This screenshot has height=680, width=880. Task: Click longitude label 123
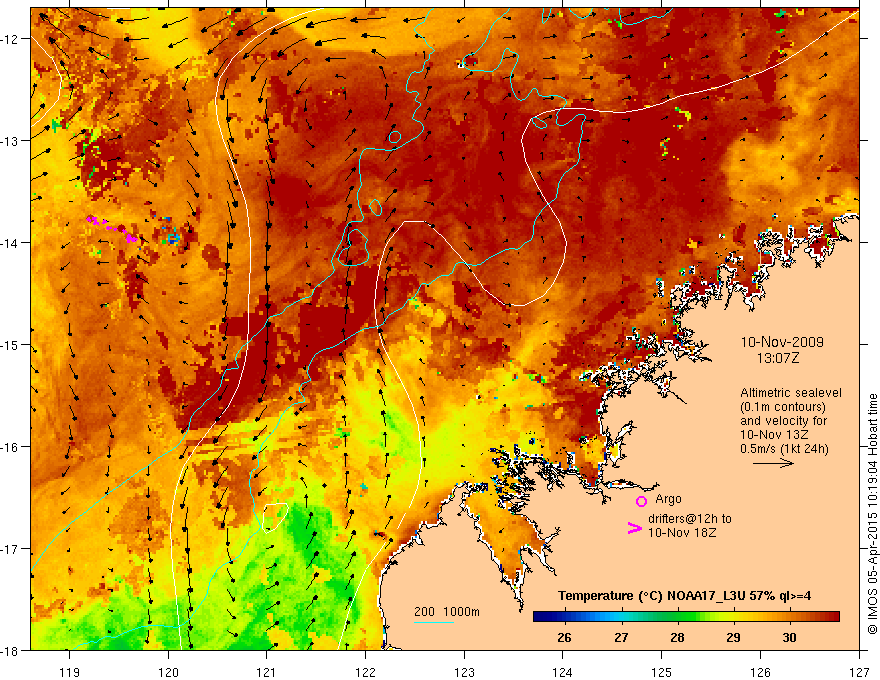point(464,672)
